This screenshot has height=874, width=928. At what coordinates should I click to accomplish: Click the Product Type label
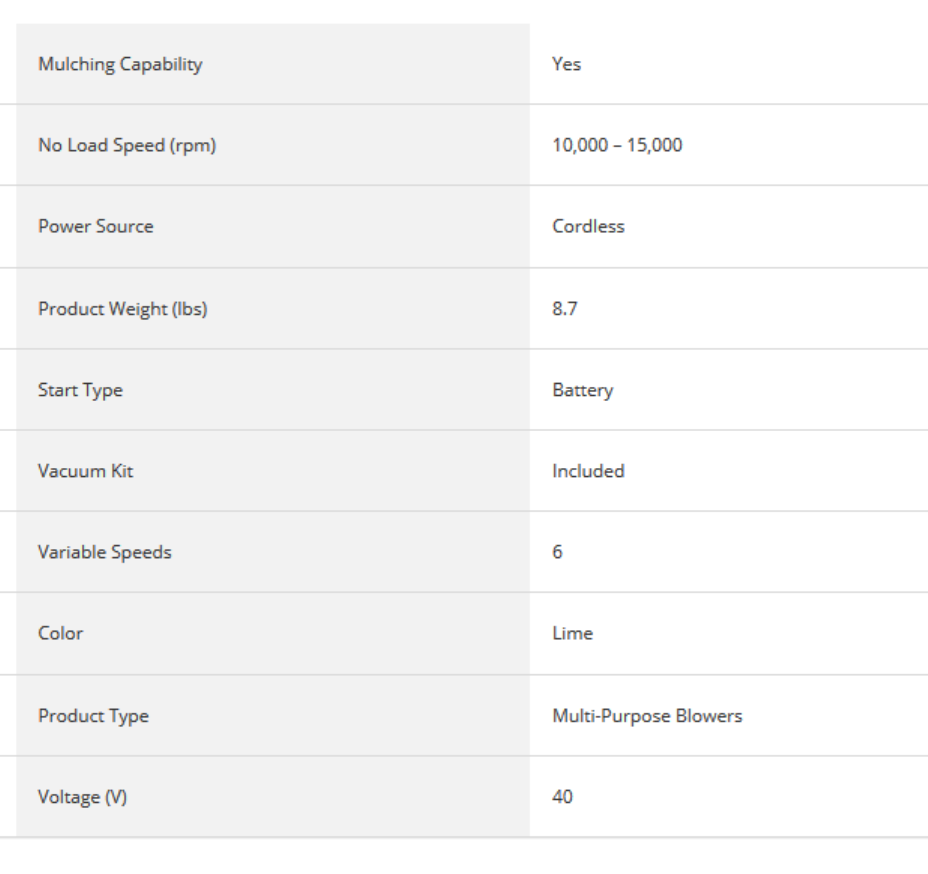pos(93,716)
